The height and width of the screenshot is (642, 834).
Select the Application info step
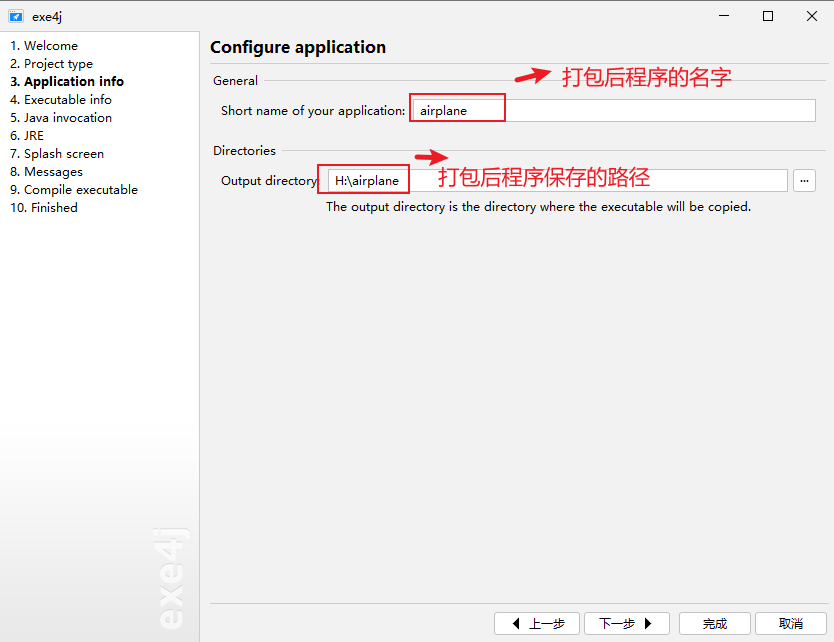pos(66,81)
